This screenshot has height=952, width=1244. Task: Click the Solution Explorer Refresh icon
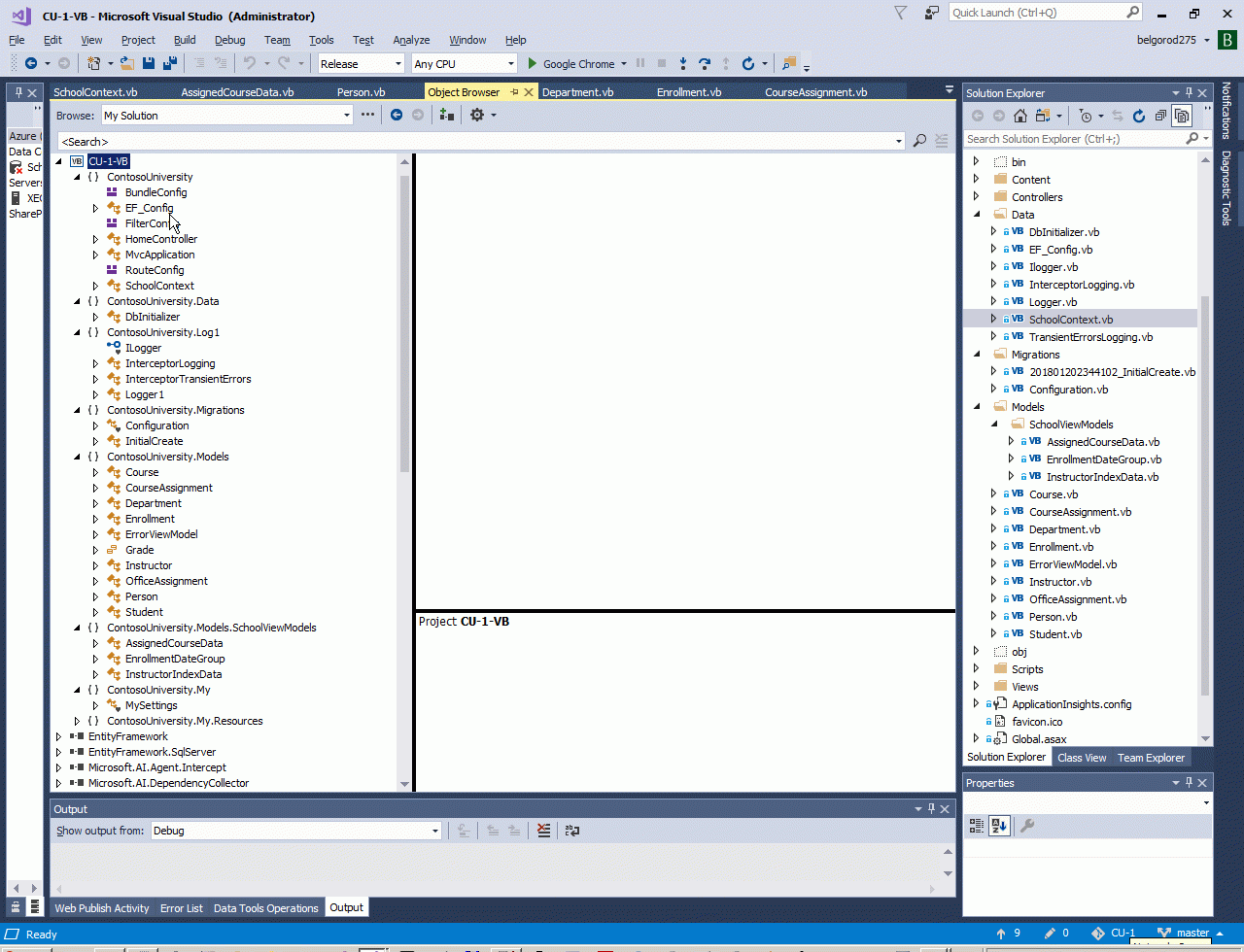(x=1139, y=116)
